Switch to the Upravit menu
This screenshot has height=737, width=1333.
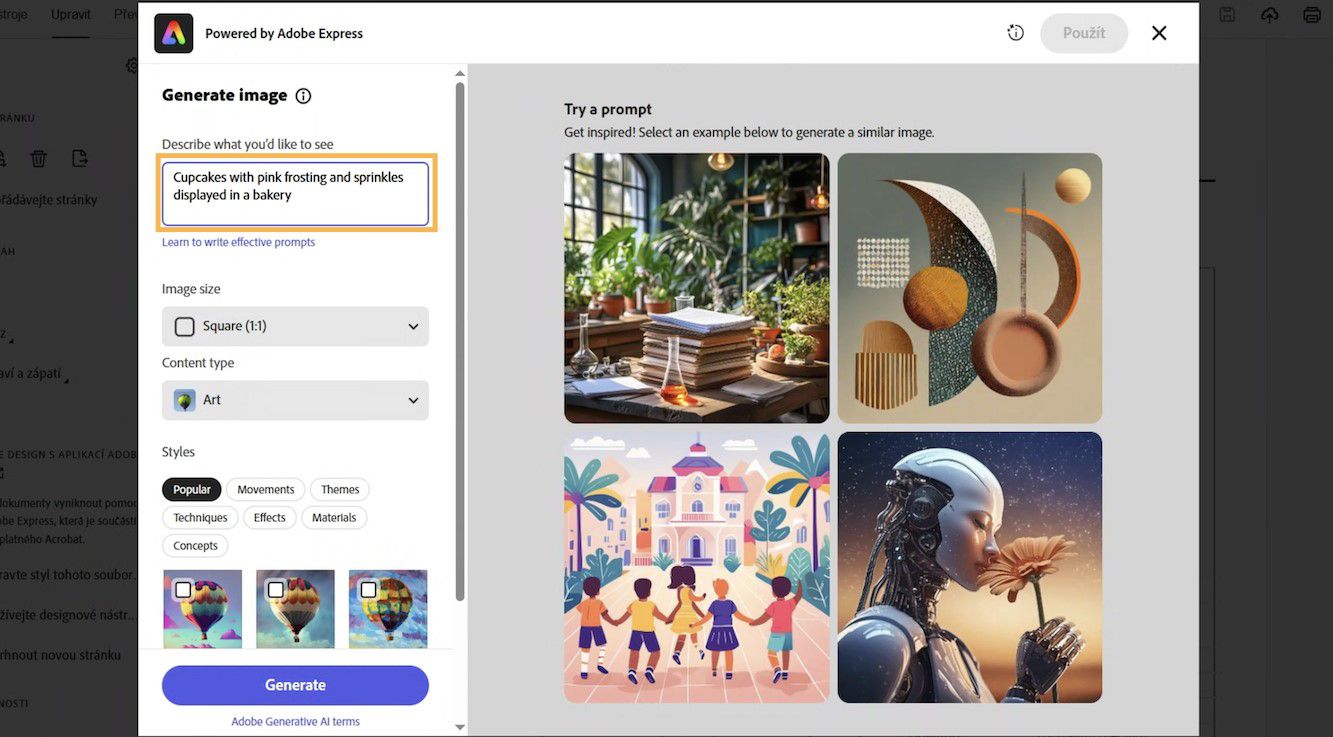pyautogui.click(x=70, y=14)
